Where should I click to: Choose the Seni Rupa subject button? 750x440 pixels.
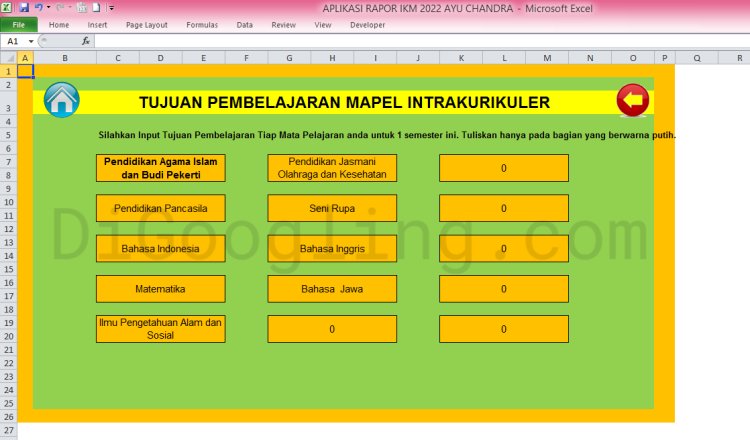pyautogui.click(x=332, y=208)
